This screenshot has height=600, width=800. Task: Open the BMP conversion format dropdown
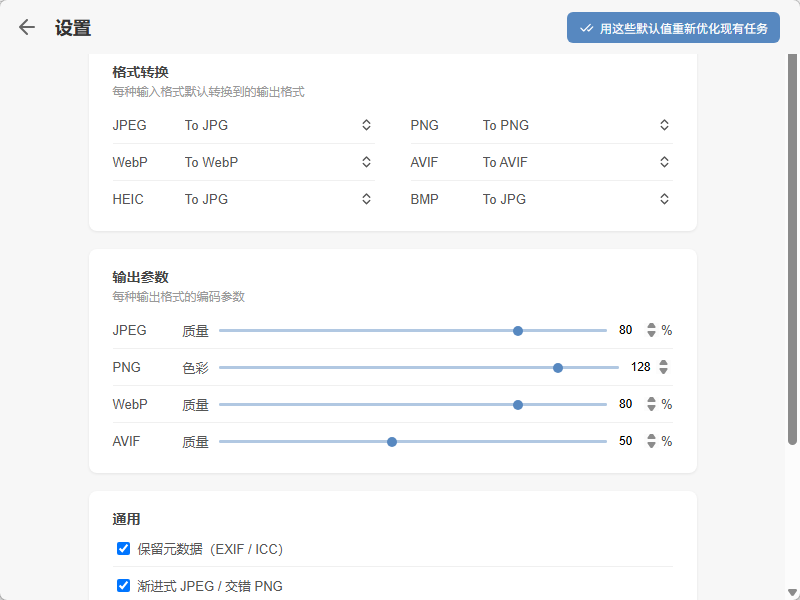[x=577, y=199]
